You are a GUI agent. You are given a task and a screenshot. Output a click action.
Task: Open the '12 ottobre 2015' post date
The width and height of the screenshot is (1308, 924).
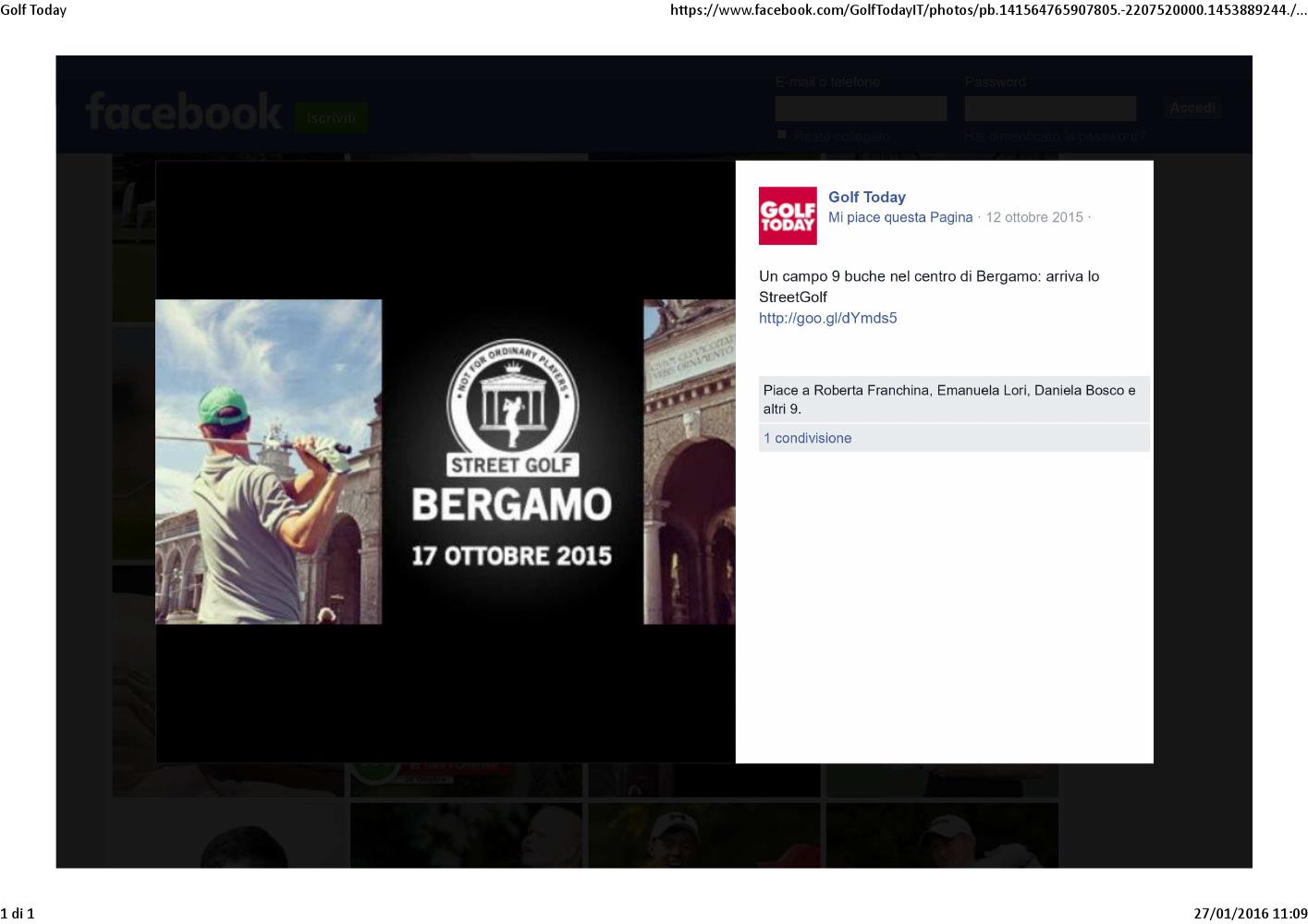(x=1034, y=217)
